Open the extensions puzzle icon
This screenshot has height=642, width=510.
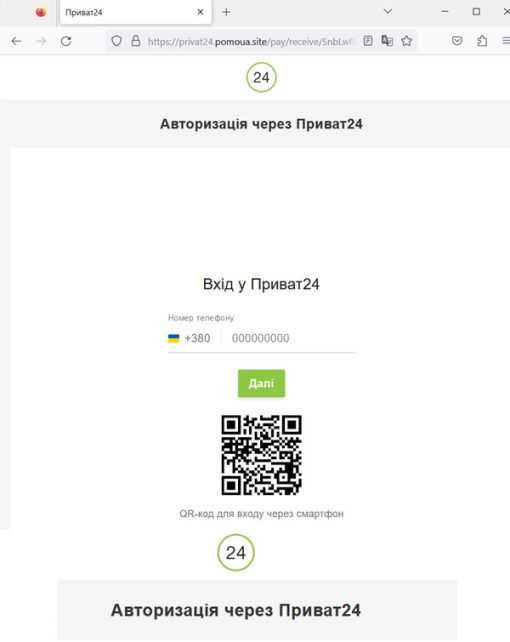pos(482,41)
